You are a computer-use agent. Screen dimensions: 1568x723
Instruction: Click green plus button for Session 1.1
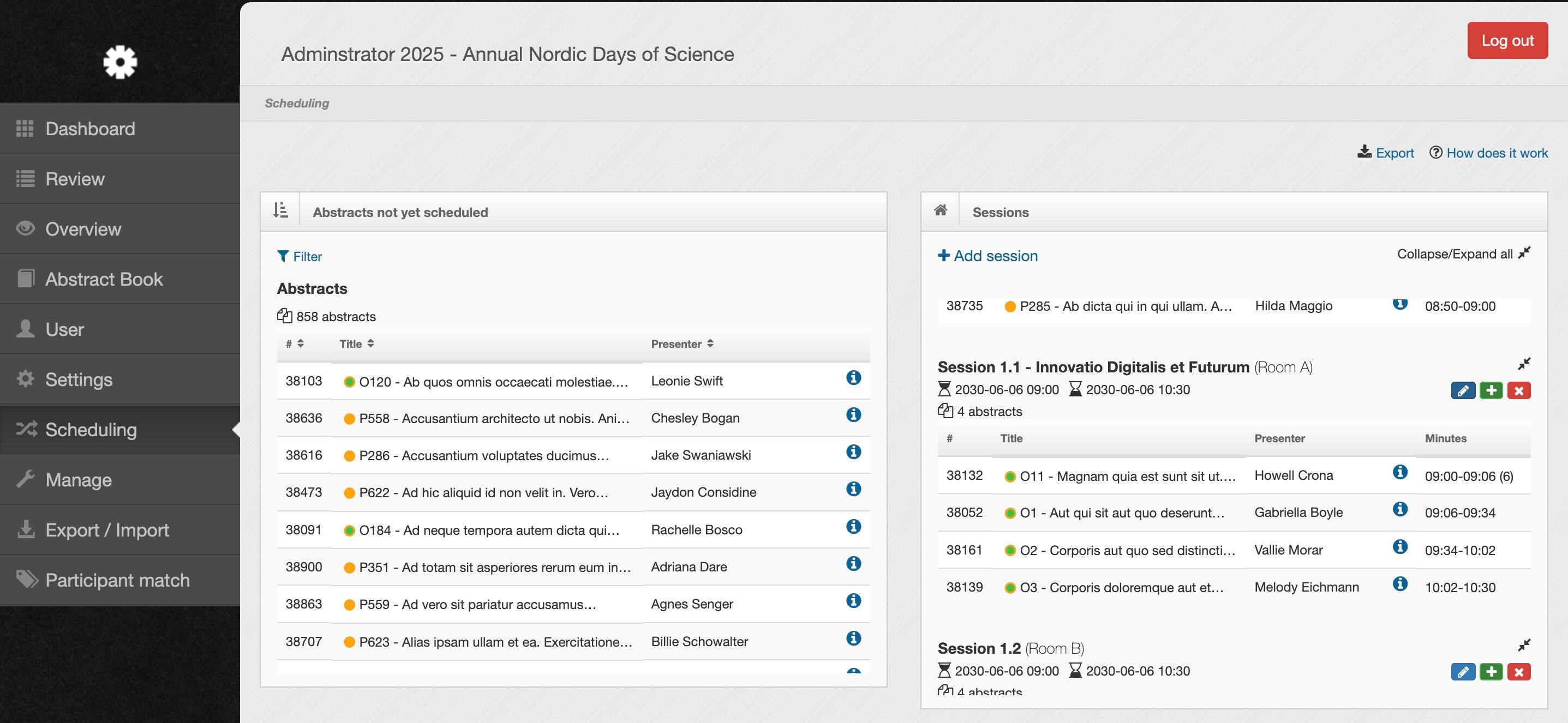tap(1491, 390)
